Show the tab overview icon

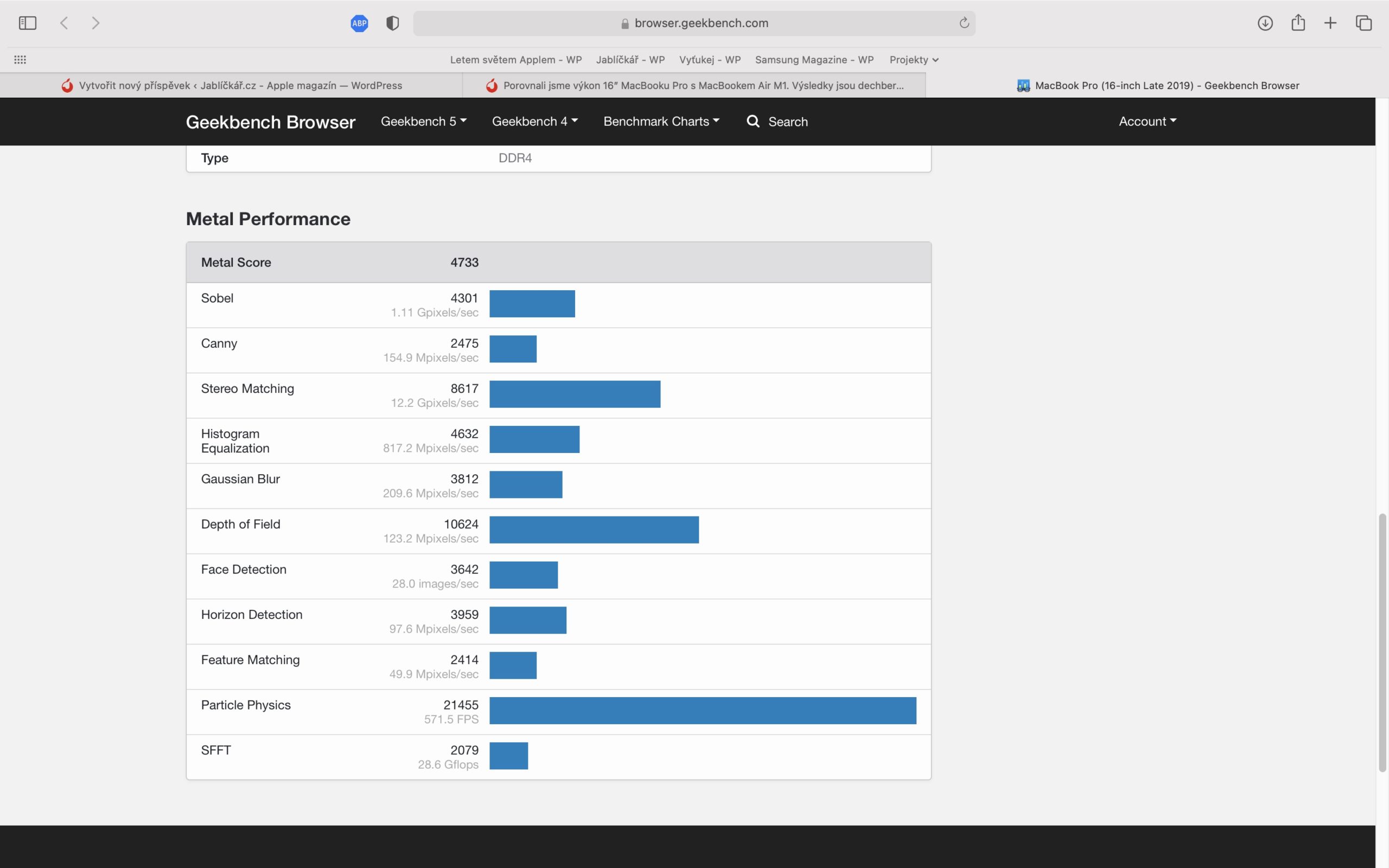(1363, 23)
